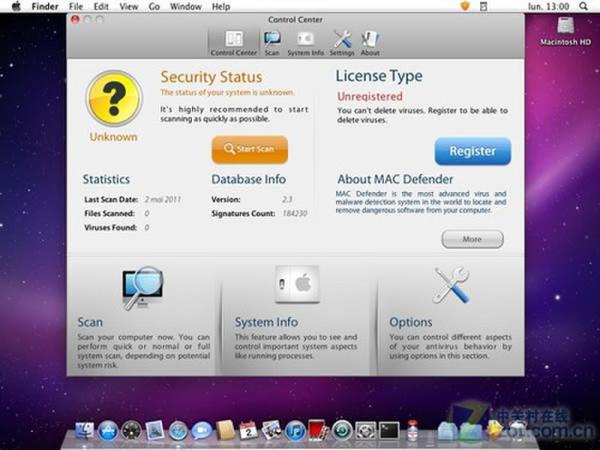Screen dimensions: 600x450
Task: Click the Database Version value 2.3
Action: (287, 199)
